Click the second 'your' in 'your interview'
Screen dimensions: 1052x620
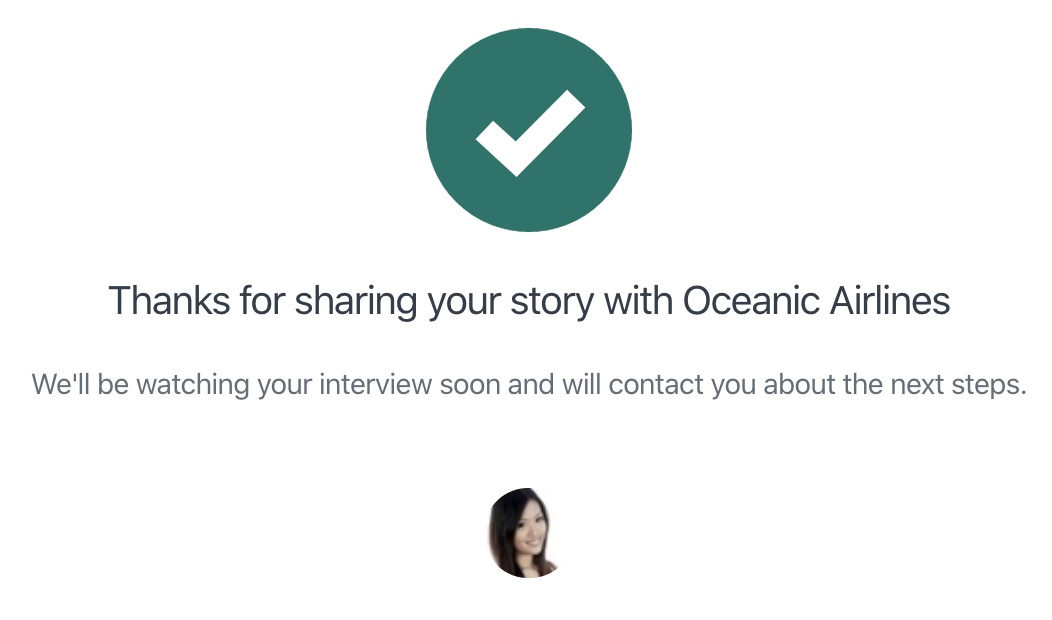[x=284, y=388]
